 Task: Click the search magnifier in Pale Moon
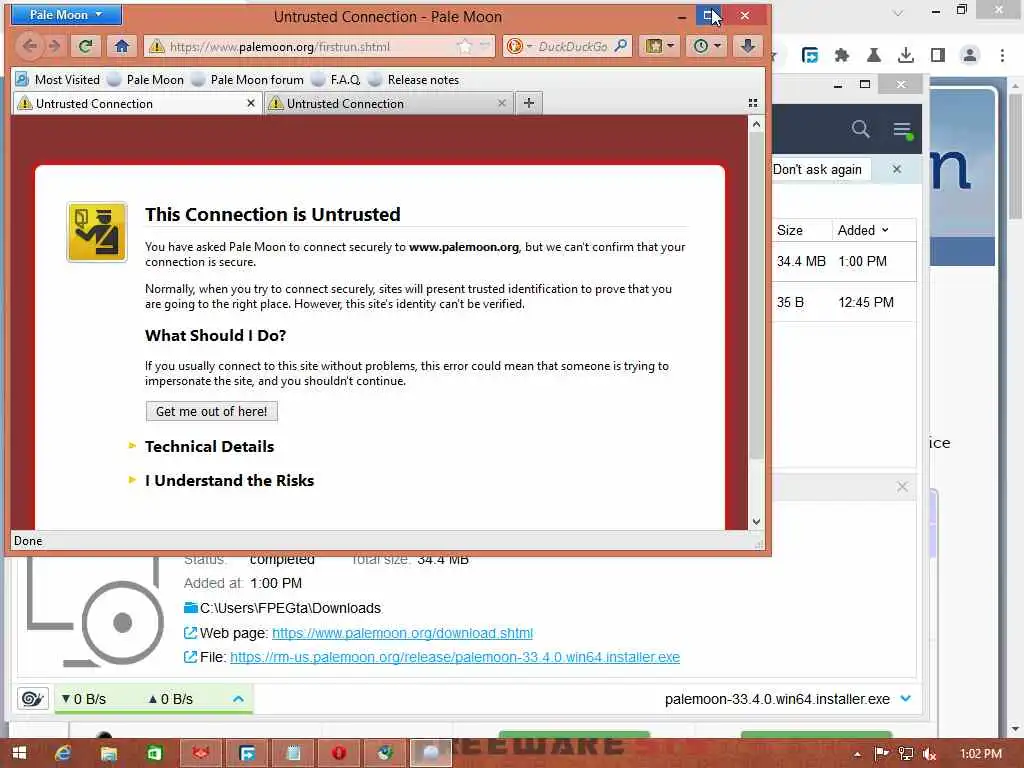pyautogui.click(x=621, y=46)
